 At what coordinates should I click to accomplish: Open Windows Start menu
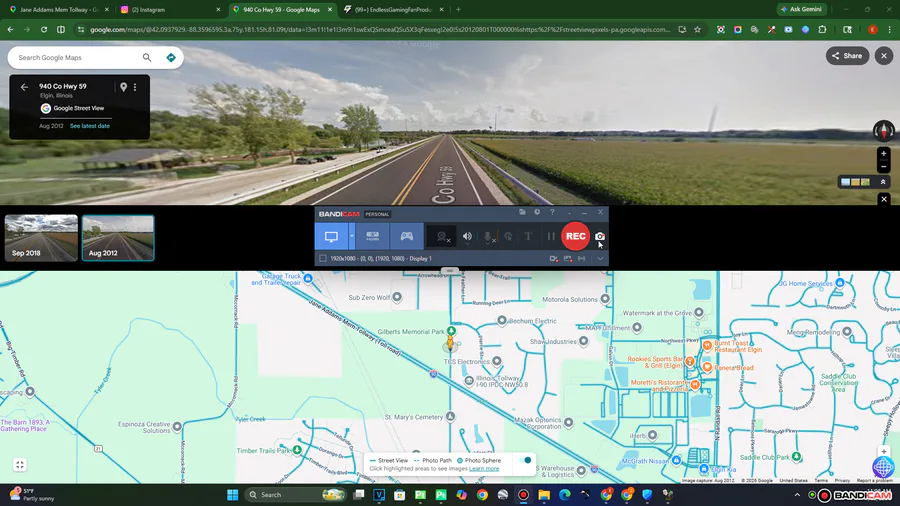[x=232, y=495]
